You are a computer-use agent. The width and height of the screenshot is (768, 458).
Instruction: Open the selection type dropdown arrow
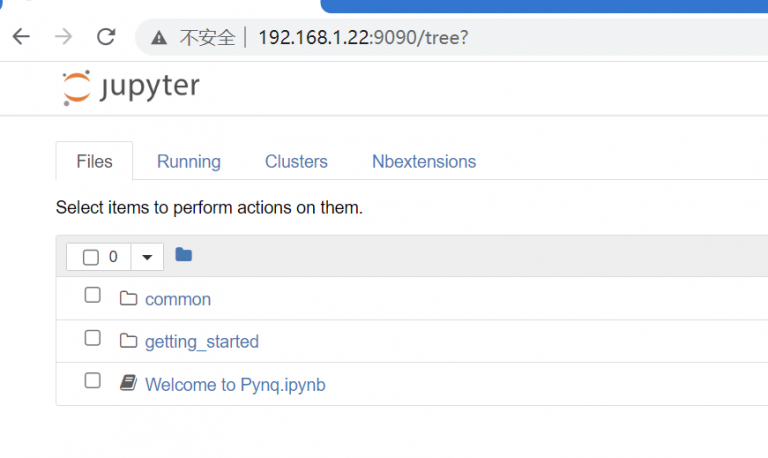pyautogui.click(x=147, y=257)
